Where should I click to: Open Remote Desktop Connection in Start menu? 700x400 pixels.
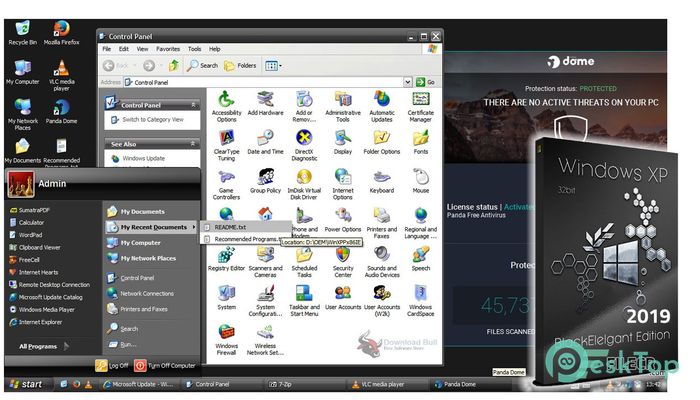pyautogui.click(x=50, y=284)
